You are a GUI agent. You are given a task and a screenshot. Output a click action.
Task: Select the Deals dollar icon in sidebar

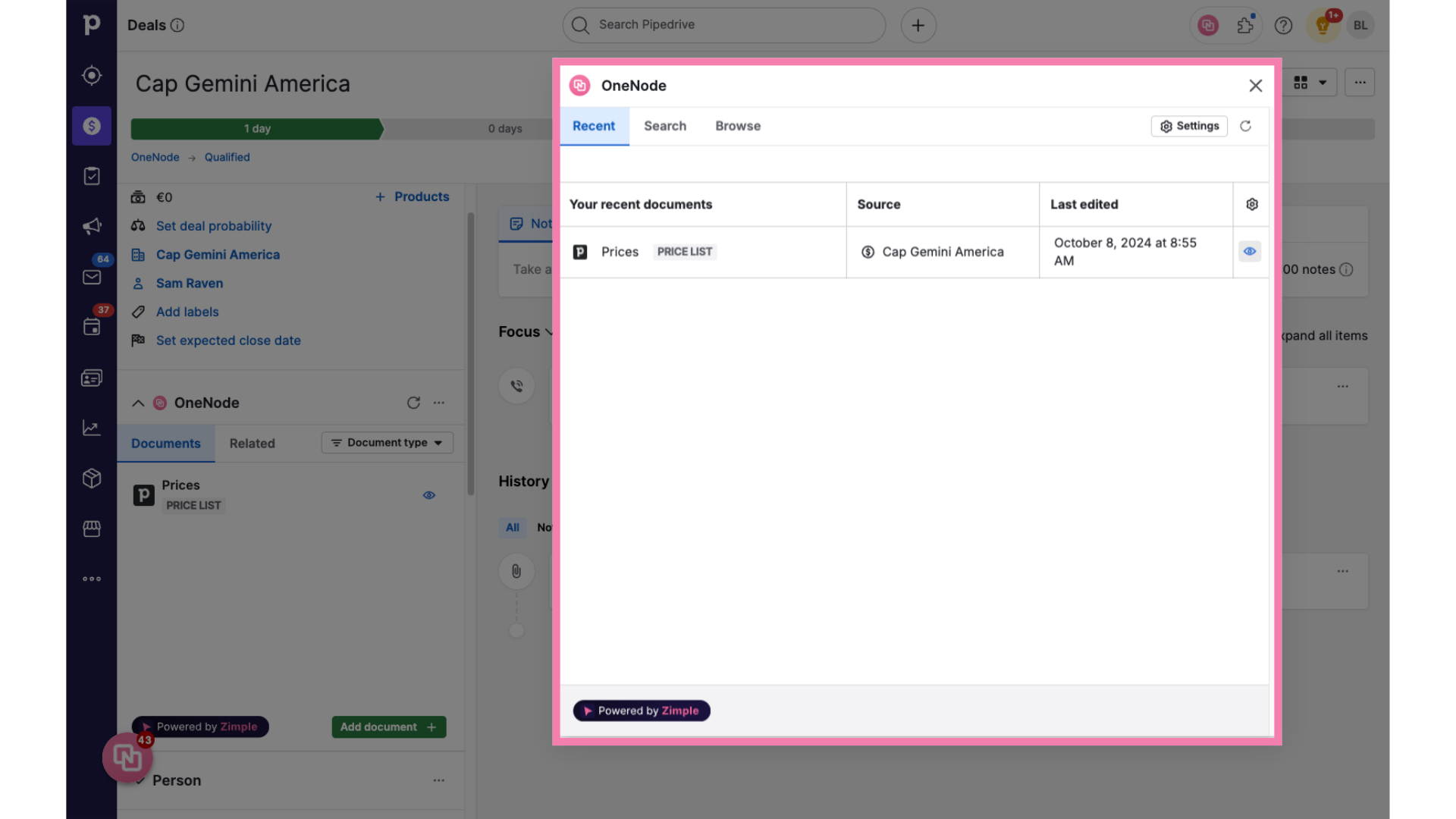[x=92, y=126]
